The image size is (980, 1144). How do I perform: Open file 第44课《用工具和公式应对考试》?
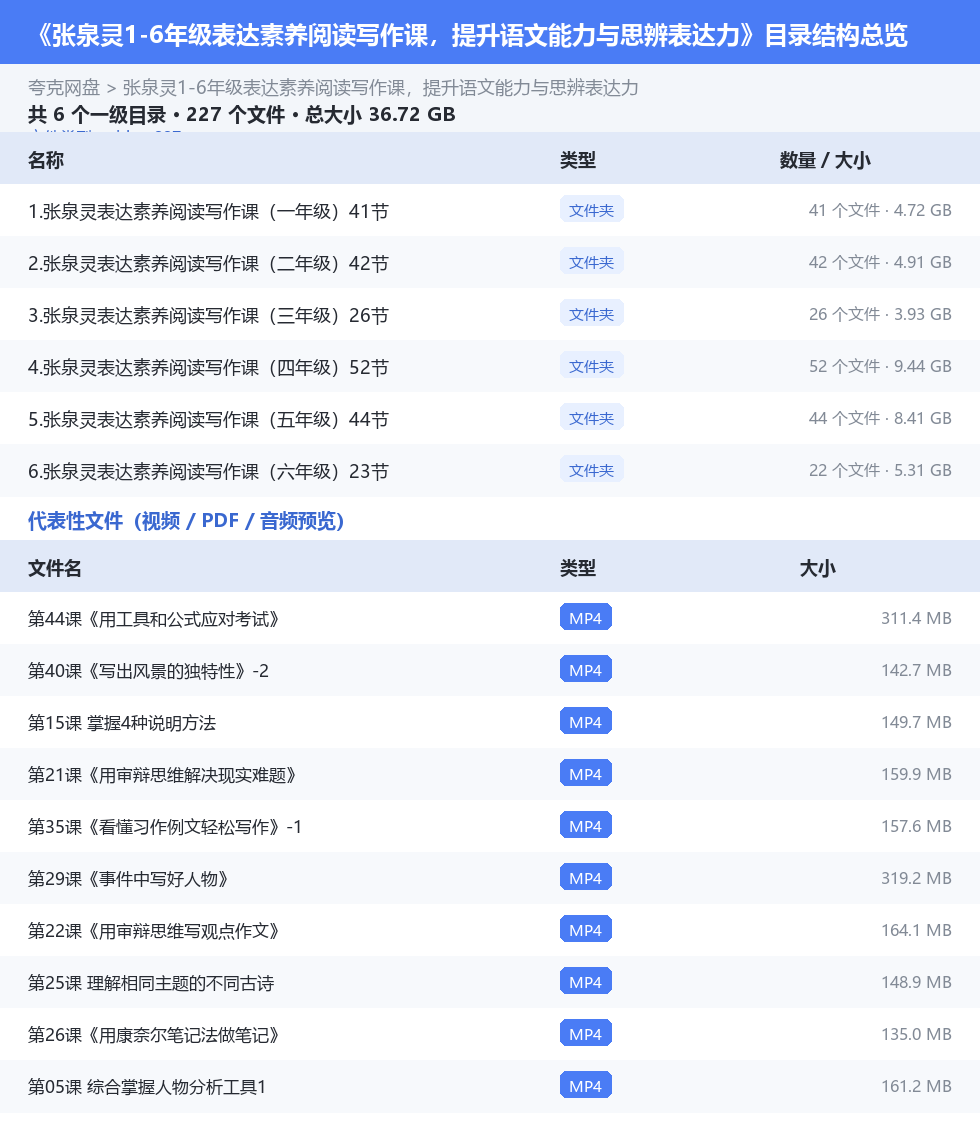[x=154, y=619]
